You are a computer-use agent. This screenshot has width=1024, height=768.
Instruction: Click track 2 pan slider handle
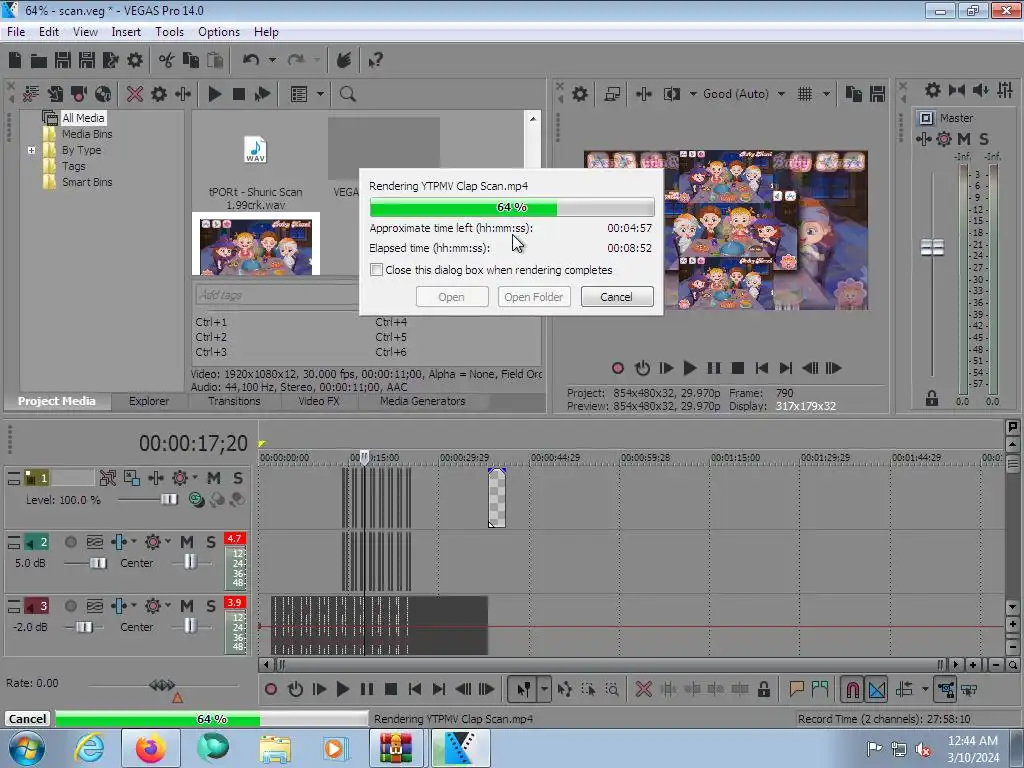189,562
